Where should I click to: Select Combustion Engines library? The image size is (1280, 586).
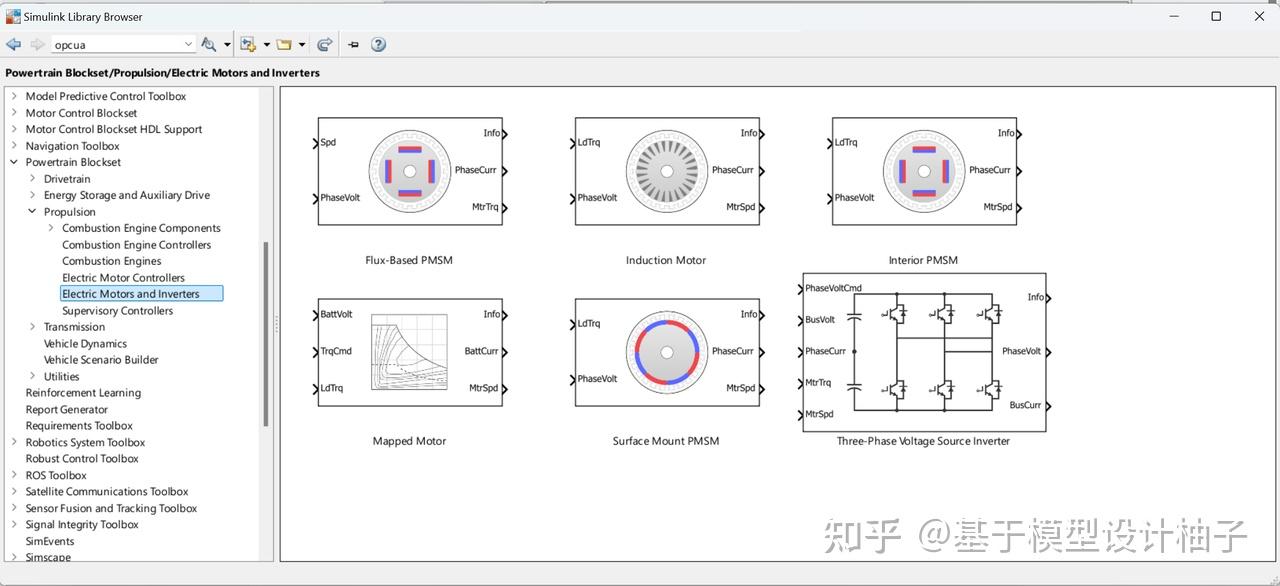click(x=112, y=261)
